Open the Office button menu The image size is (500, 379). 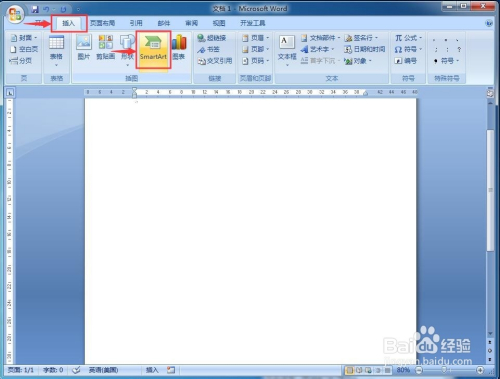point(15,14)
